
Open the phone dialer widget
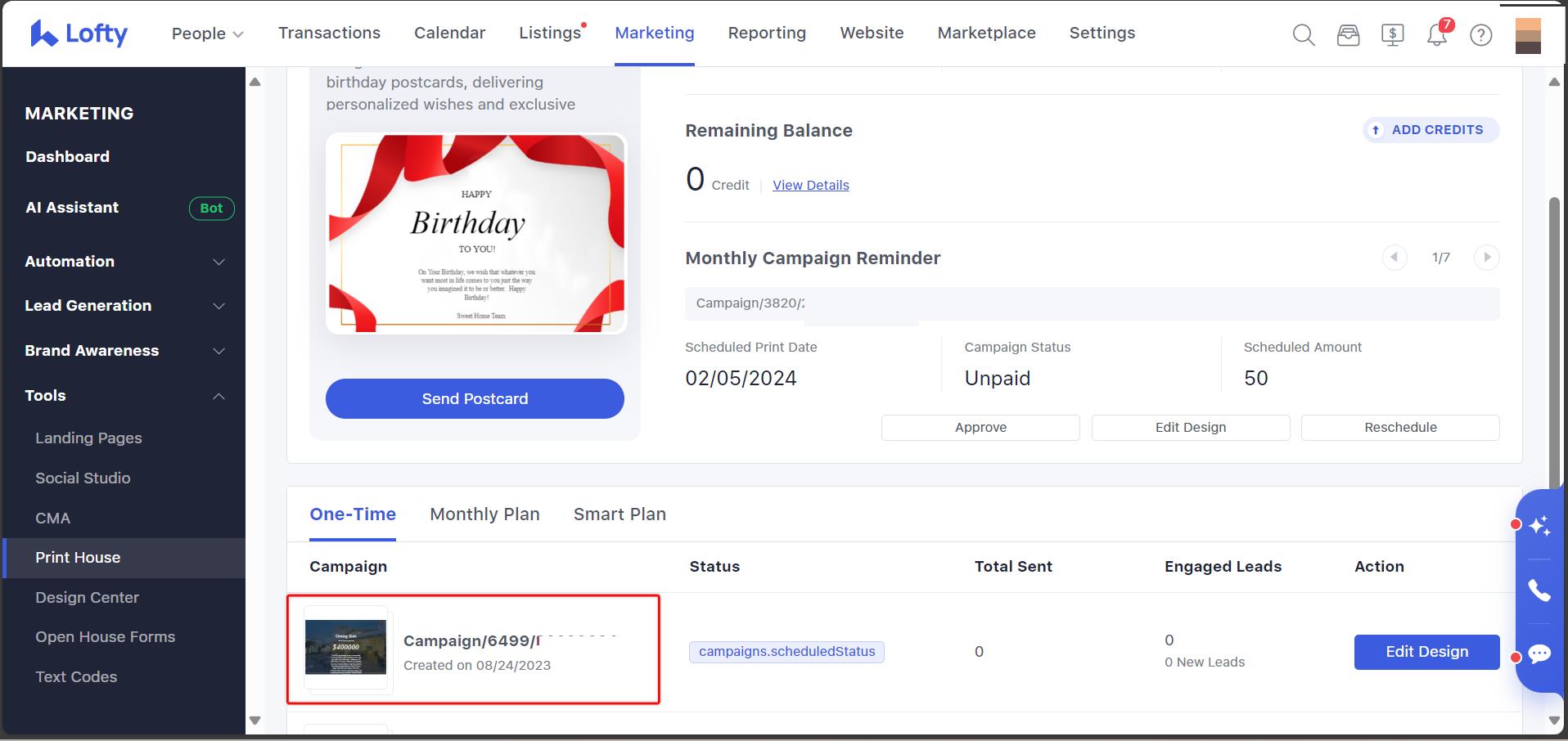click(1539, 590)
